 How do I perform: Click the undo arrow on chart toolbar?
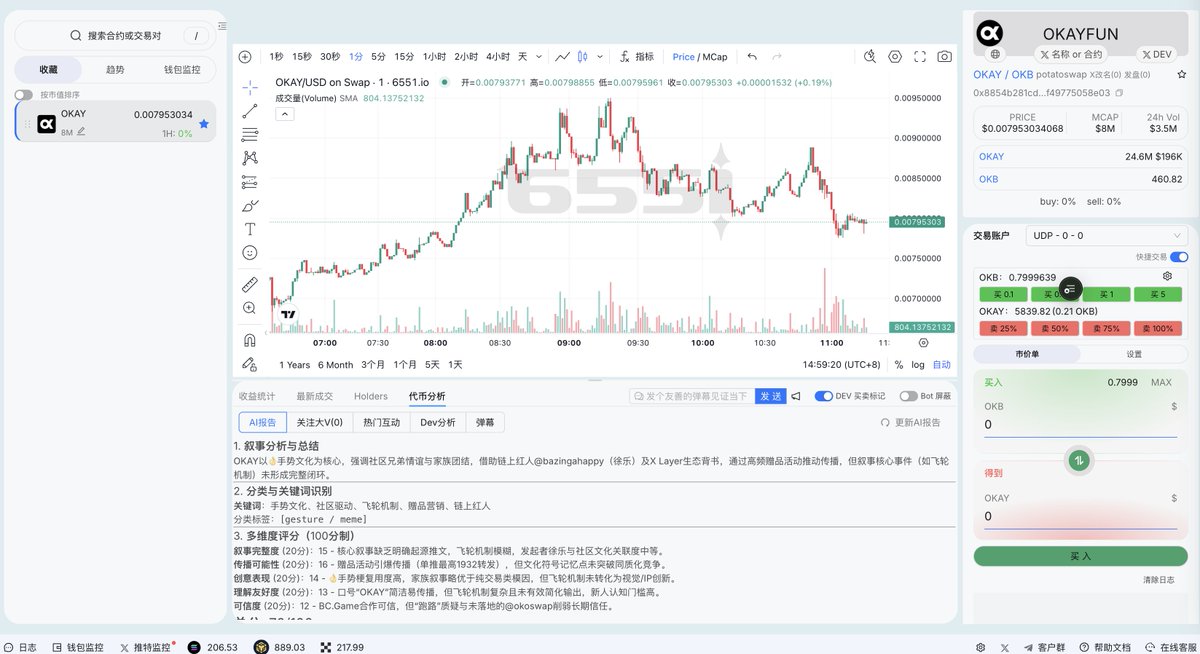coord(752,57)
